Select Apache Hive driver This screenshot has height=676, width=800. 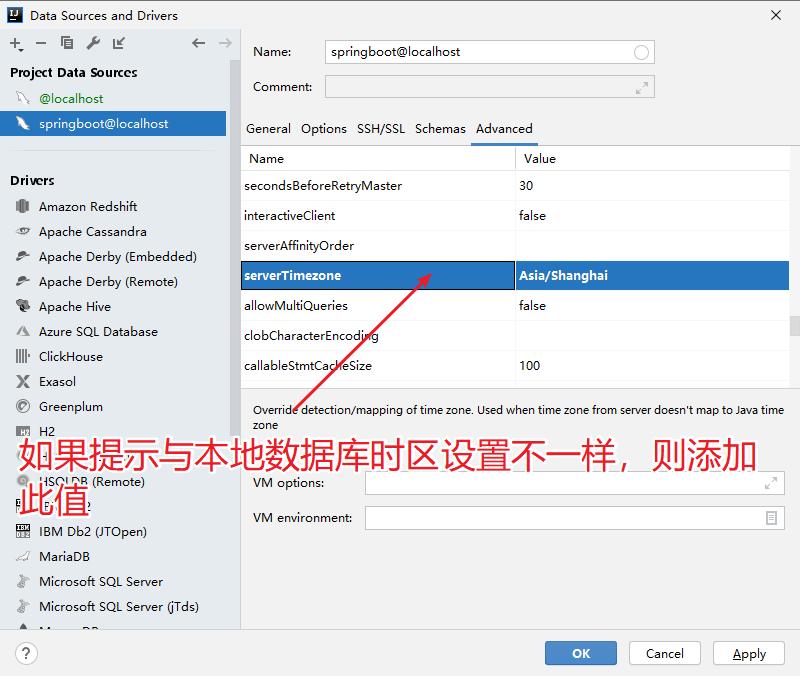(x=74, y=307)
